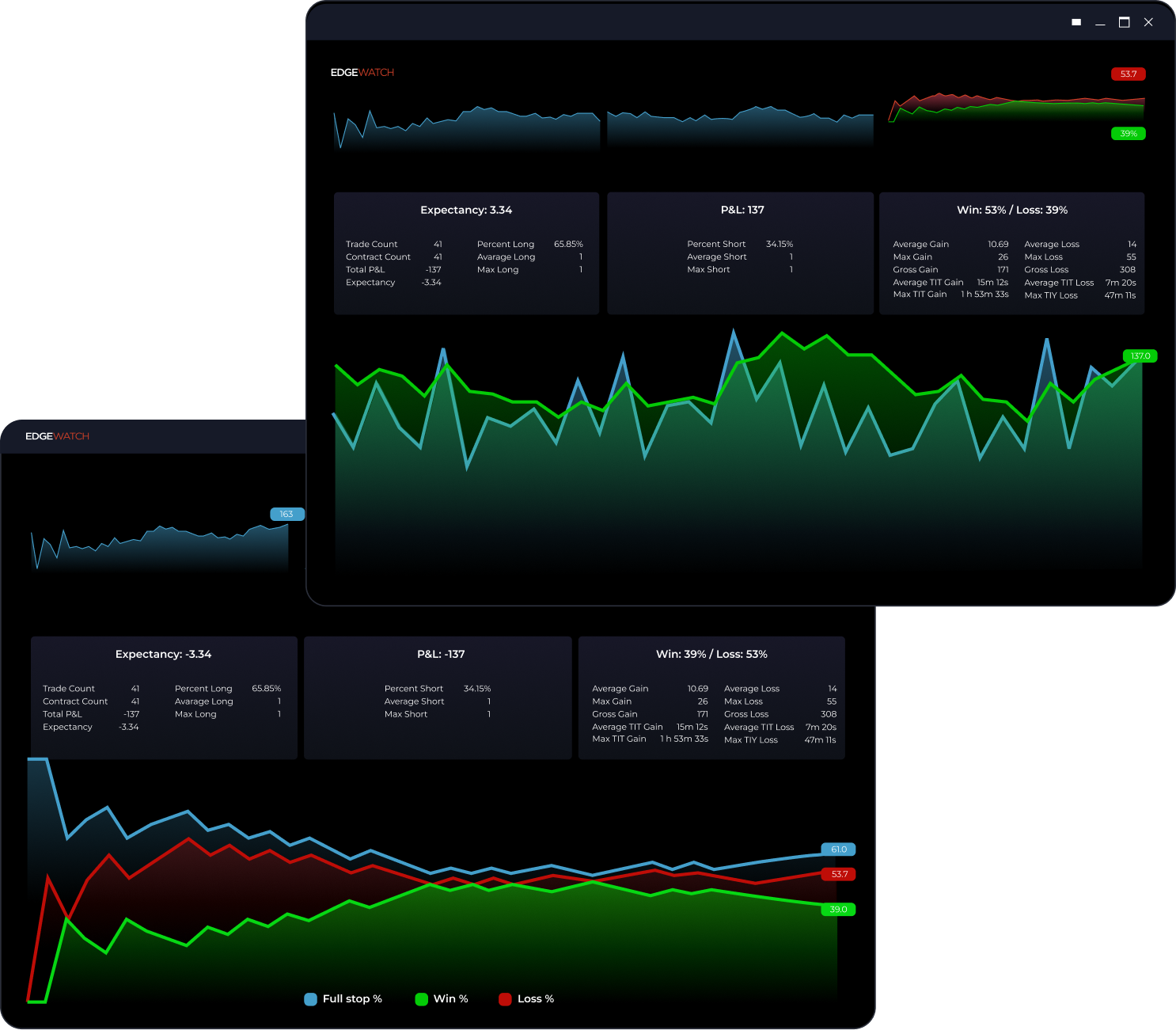This screenshot has height=1030, width=1176.
Task: Select 'Trade Count' in the front window
Action: click(371, 245)
